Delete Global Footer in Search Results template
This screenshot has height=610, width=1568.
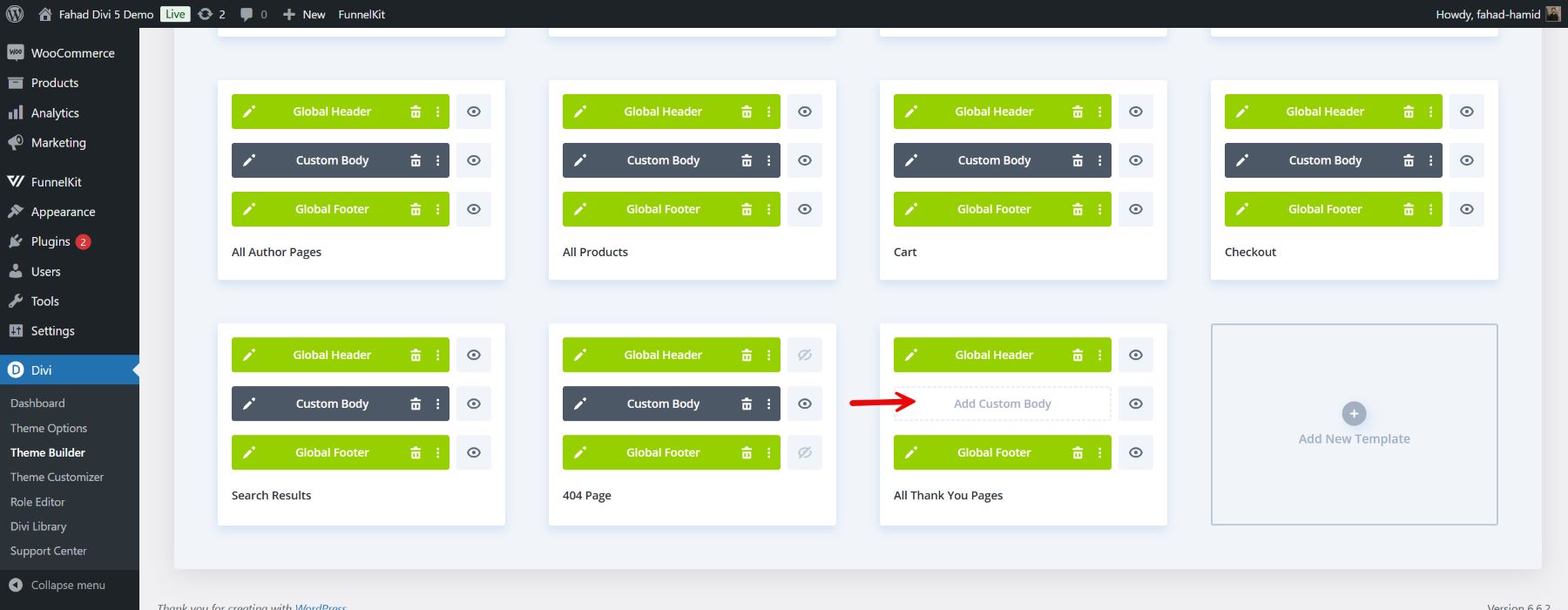tap(416, 452)
